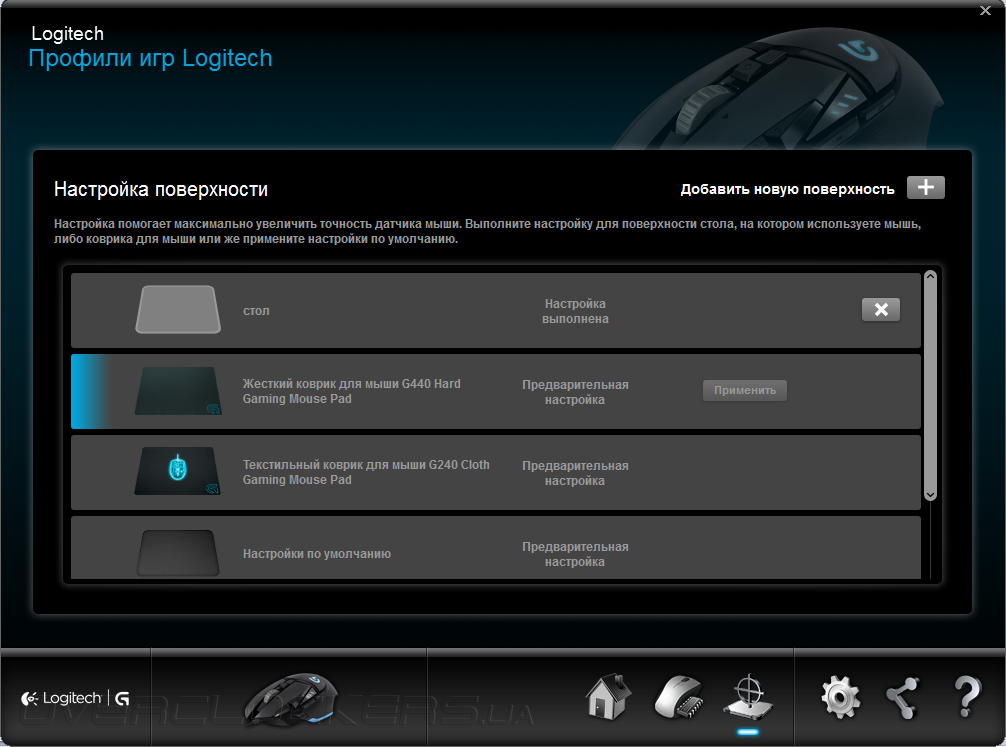Open the Home house icon

pyautogui.click(x=608, y=696)
